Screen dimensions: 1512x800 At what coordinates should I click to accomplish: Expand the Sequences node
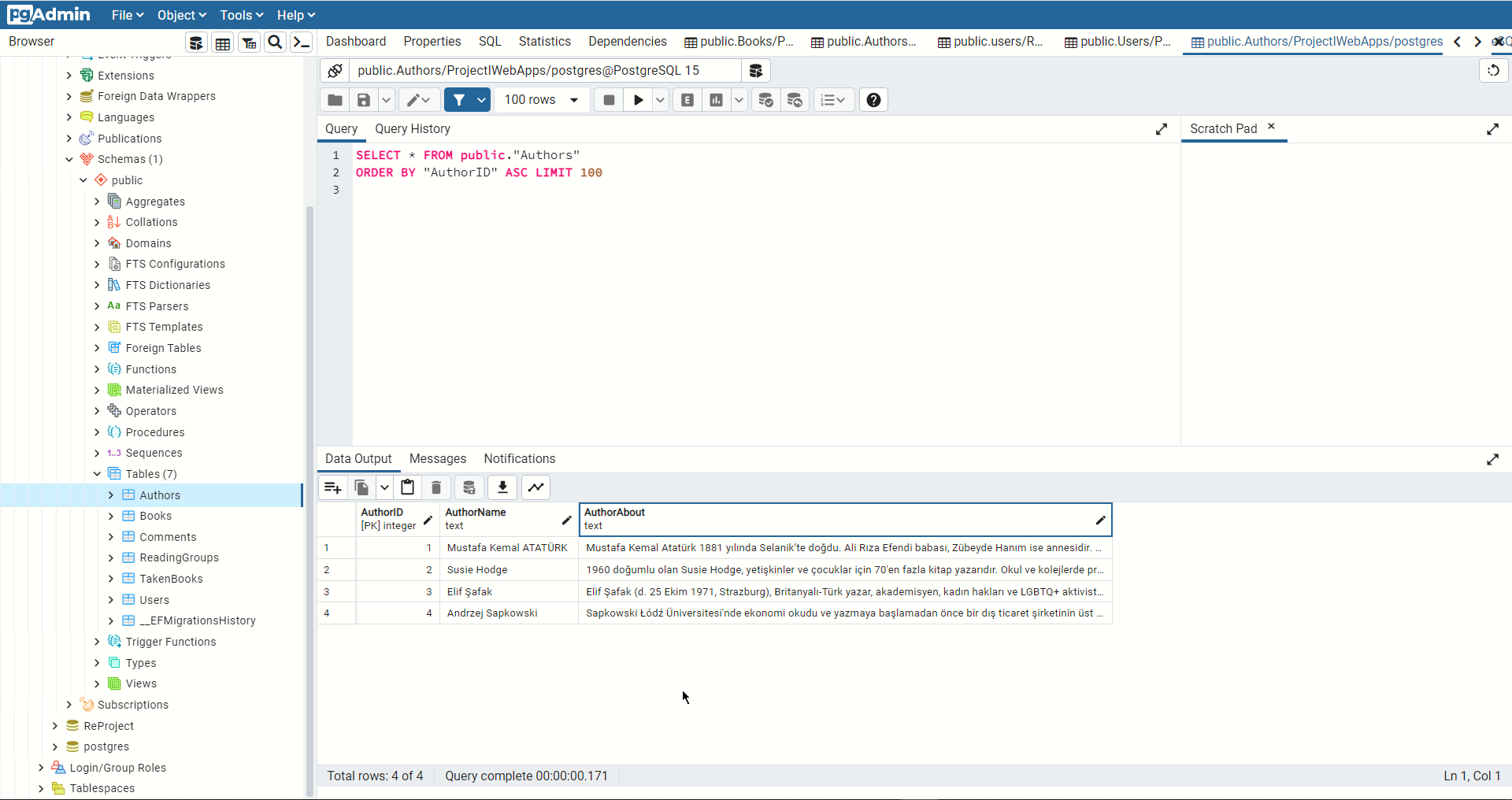(x=97, y=454)
